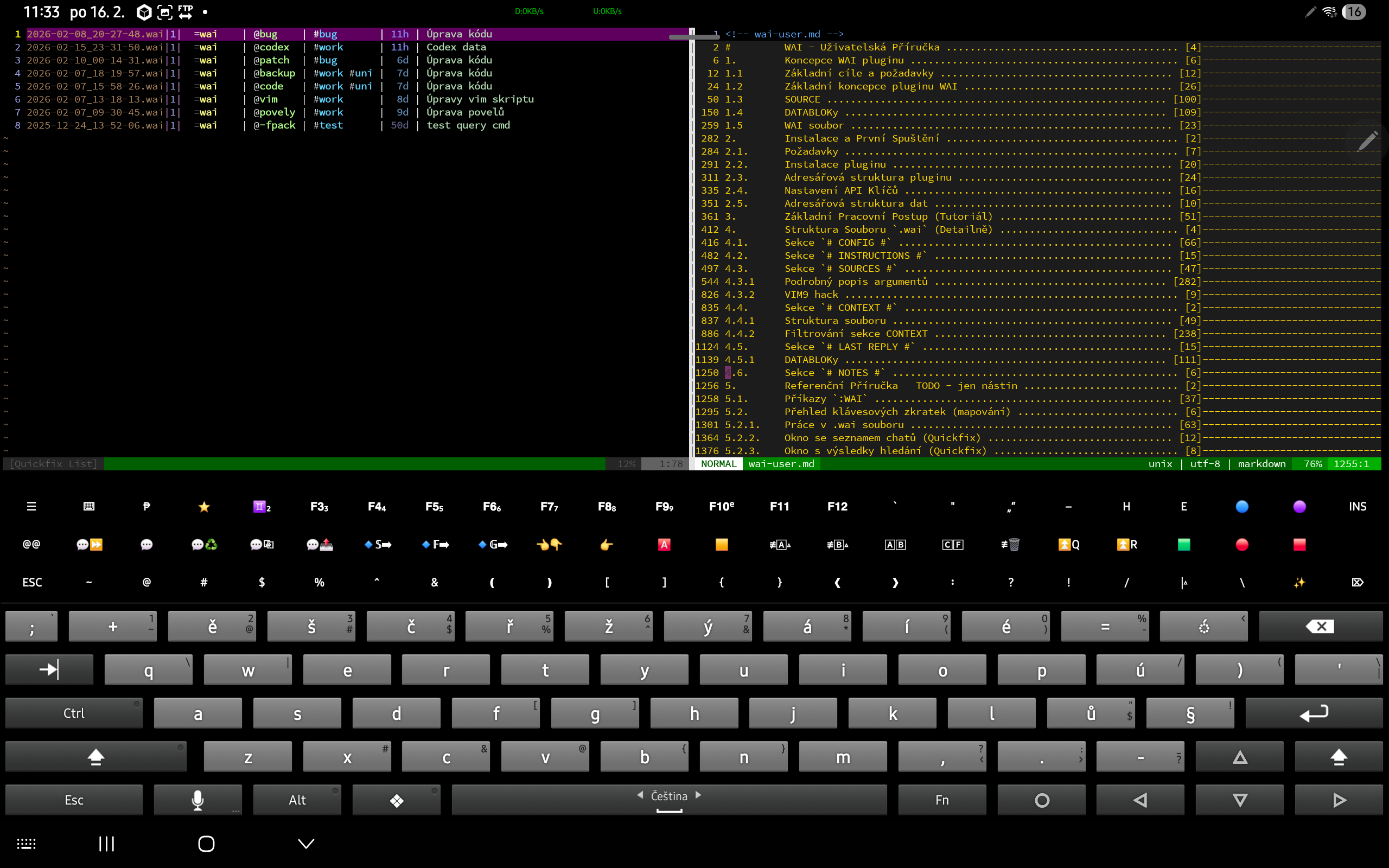Open fold at section 4.3.1 Podrobný popis argumentů
This screenshot has height=868, width=1389.
[x=855, y=282]
